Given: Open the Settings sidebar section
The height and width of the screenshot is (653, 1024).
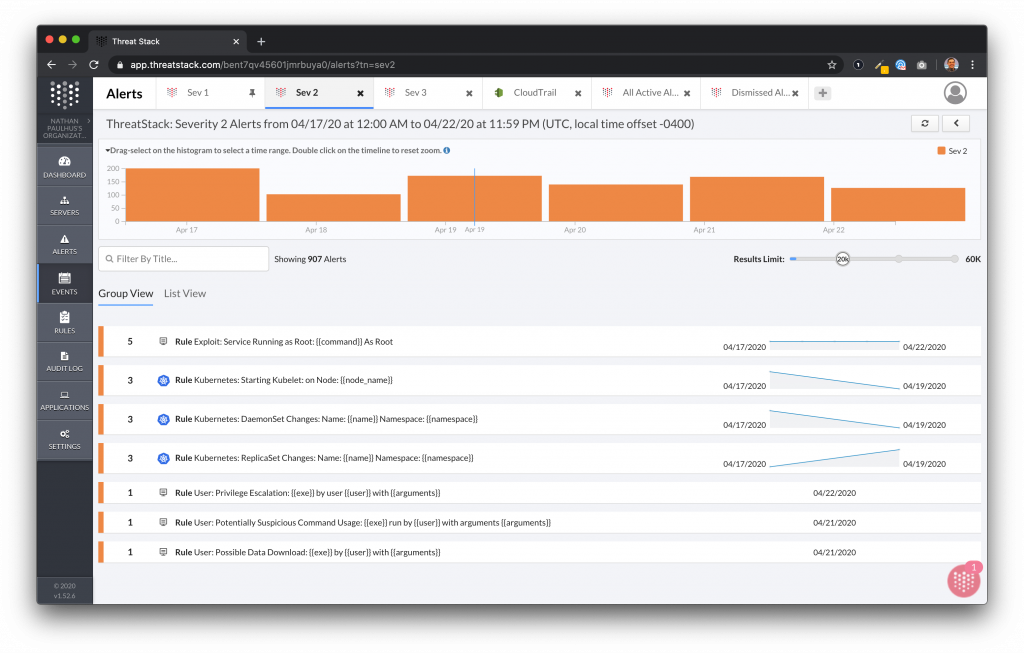Looking at the screenshot, I should point(64,439).
